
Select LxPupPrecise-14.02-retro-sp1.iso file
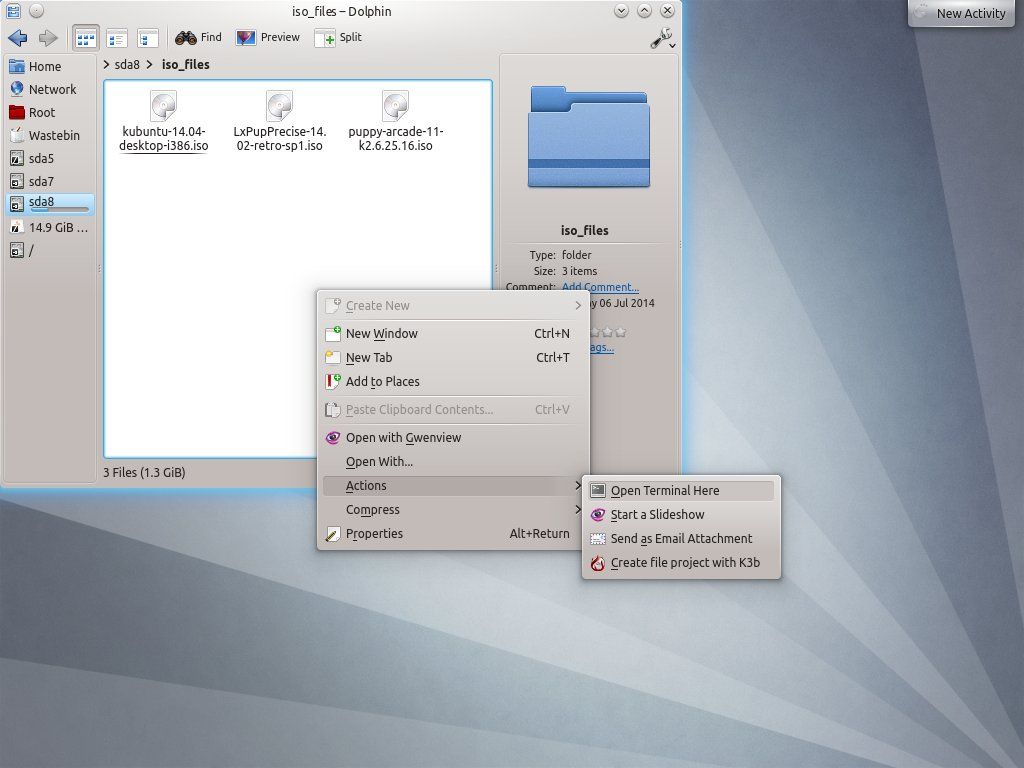coord(280,121)
